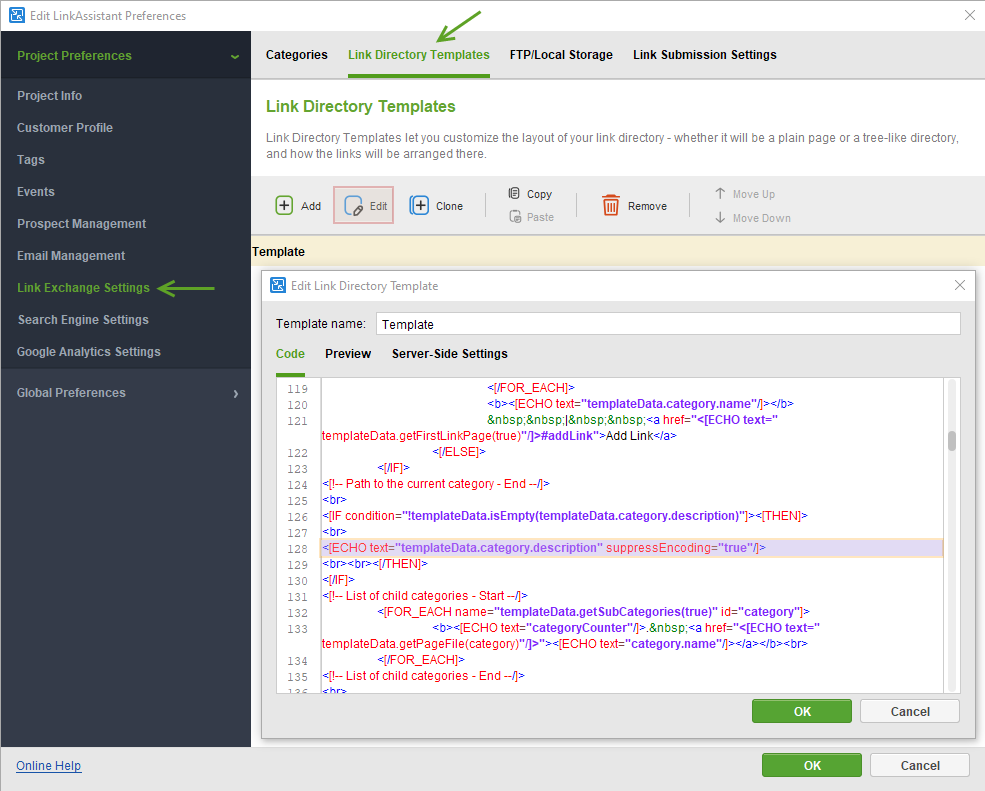Viewport: 985px width, 791px height.
Task: Click the Copy icon in toolbar
Action: [514, 193]
